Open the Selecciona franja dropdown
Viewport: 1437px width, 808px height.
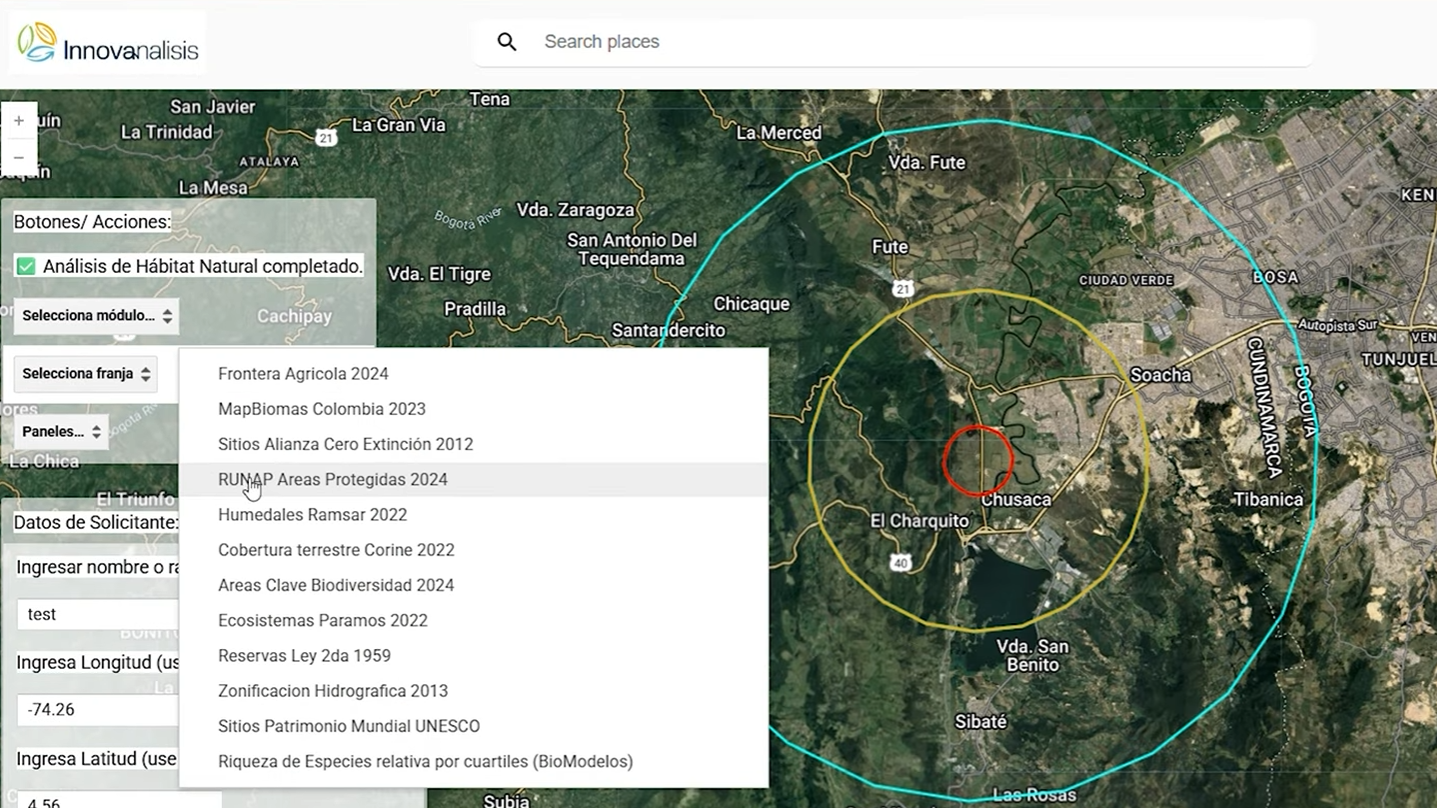coord(85,374)
